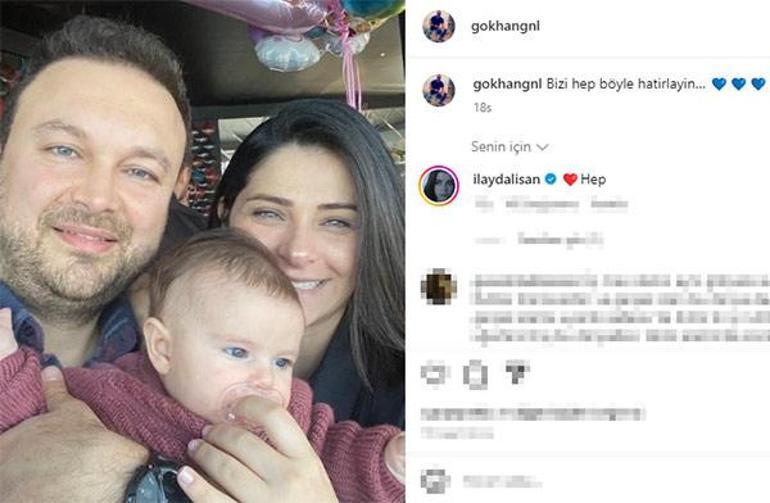
Task: Click the blue verified badge beside ilaydalisan
Action: pyautogui.click(x=550, y=179)
